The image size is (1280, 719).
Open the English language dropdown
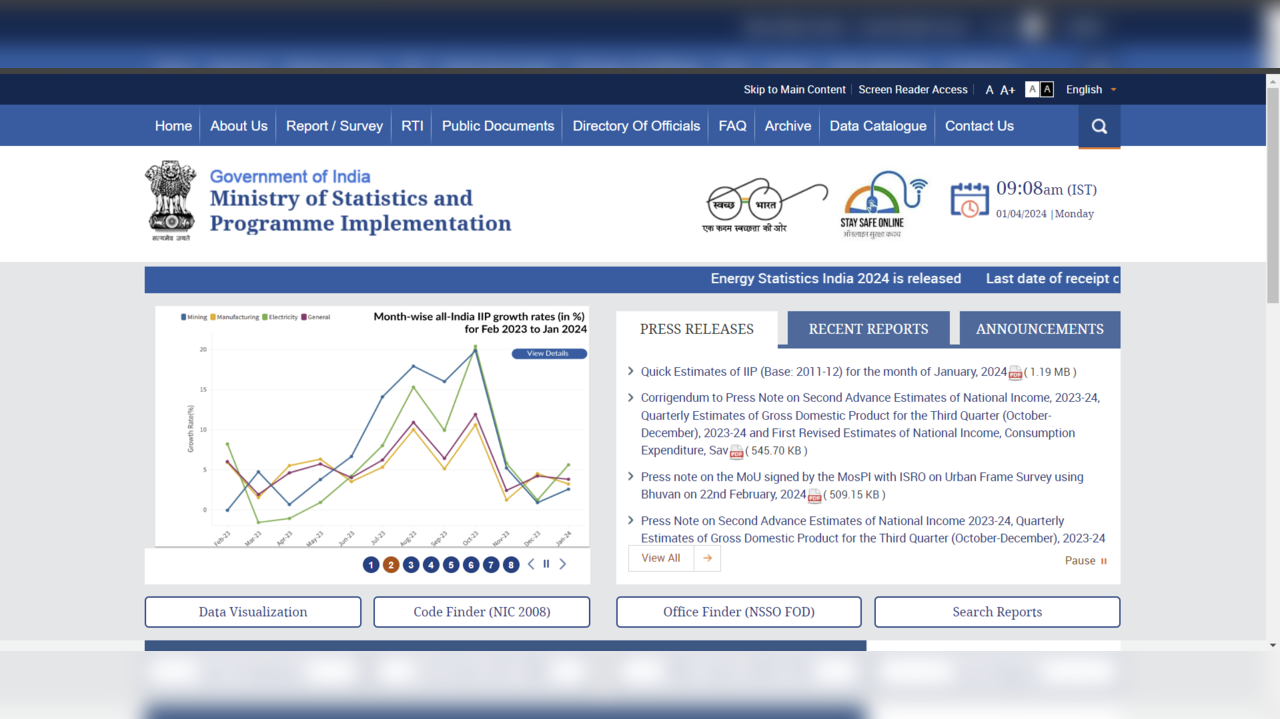coord(1089,89)
